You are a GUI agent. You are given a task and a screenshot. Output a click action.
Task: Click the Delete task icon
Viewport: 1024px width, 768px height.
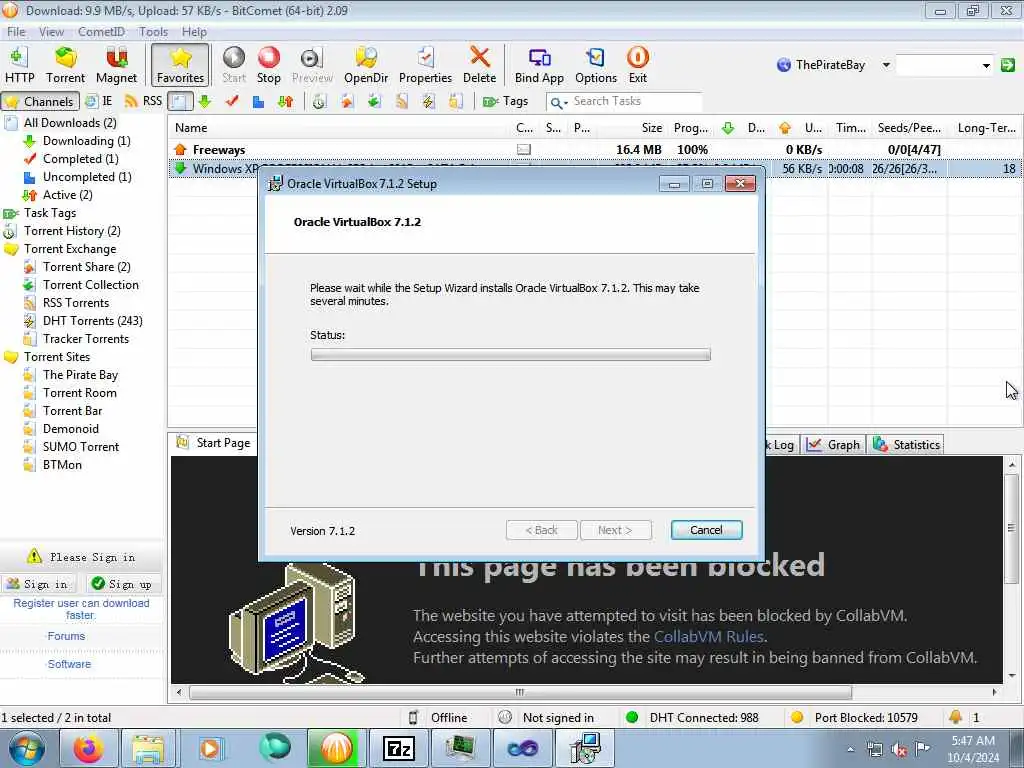click(x=479, y=65)
